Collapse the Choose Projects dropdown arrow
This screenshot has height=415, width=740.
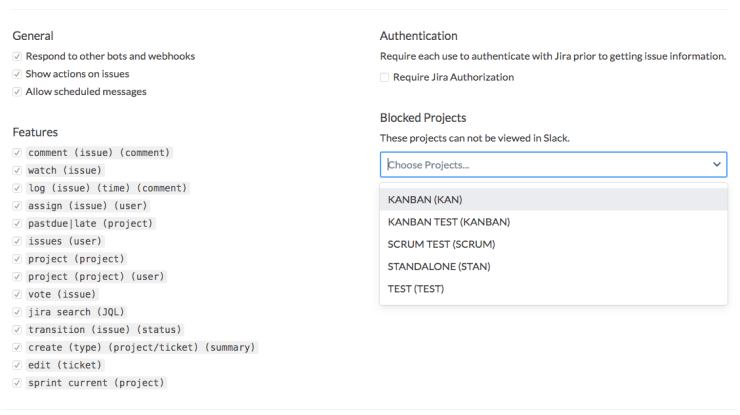716,164
